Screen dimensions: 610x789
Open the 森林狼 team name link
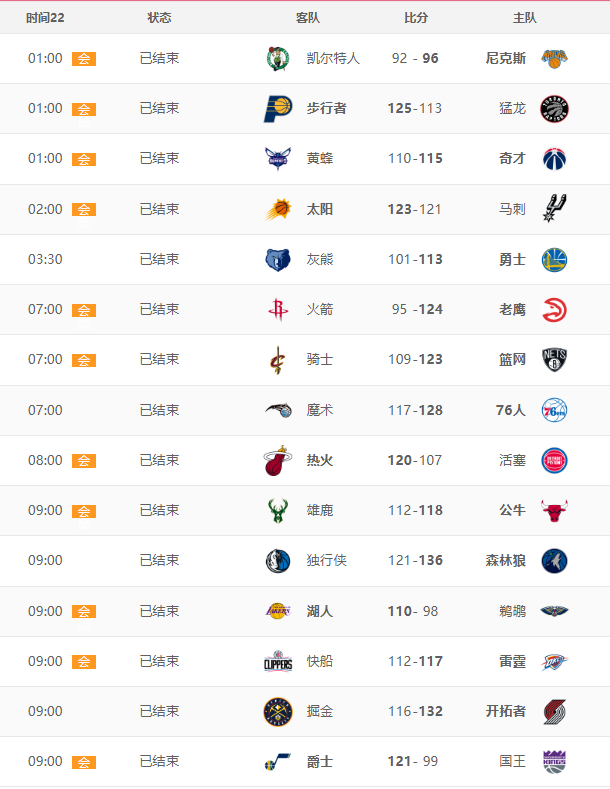(x=505, y=561)
